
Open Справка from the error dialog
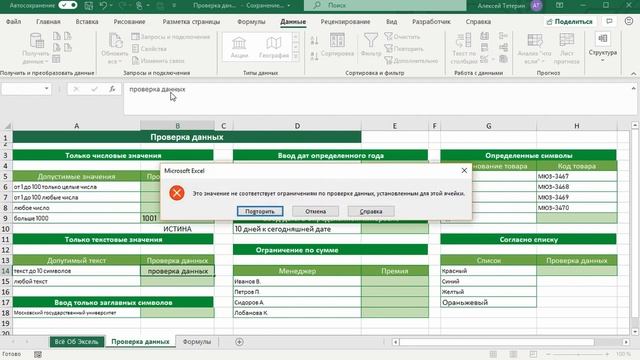[371, 211]
